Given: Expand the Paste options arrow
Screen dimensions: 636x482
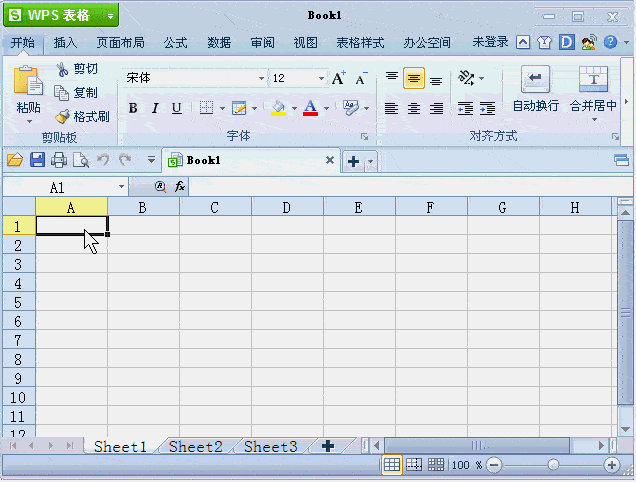Looking at the screenshot, I should click(x=29, y=121).
